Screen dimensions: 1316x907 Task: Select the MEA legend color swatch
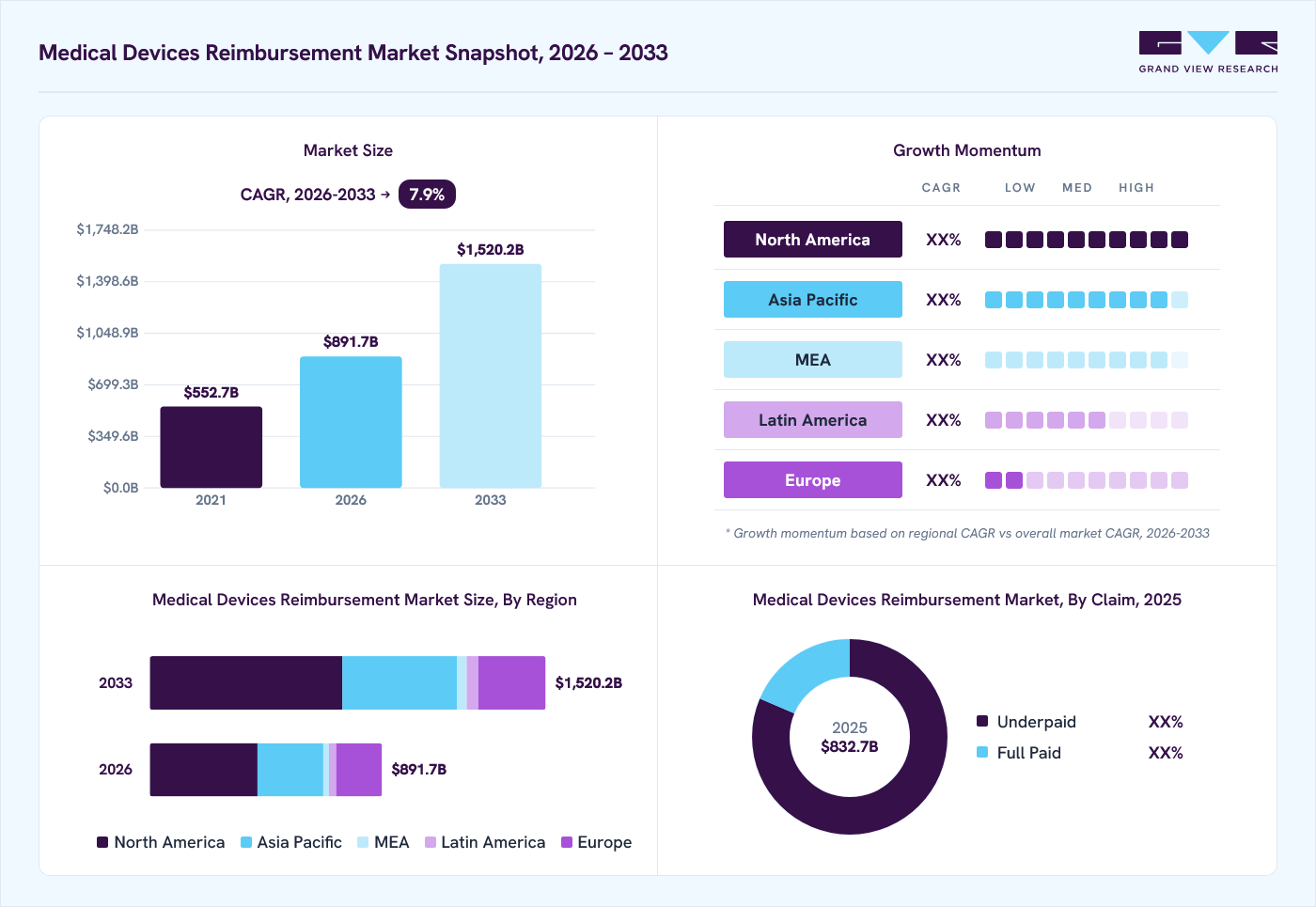point(363,842)
